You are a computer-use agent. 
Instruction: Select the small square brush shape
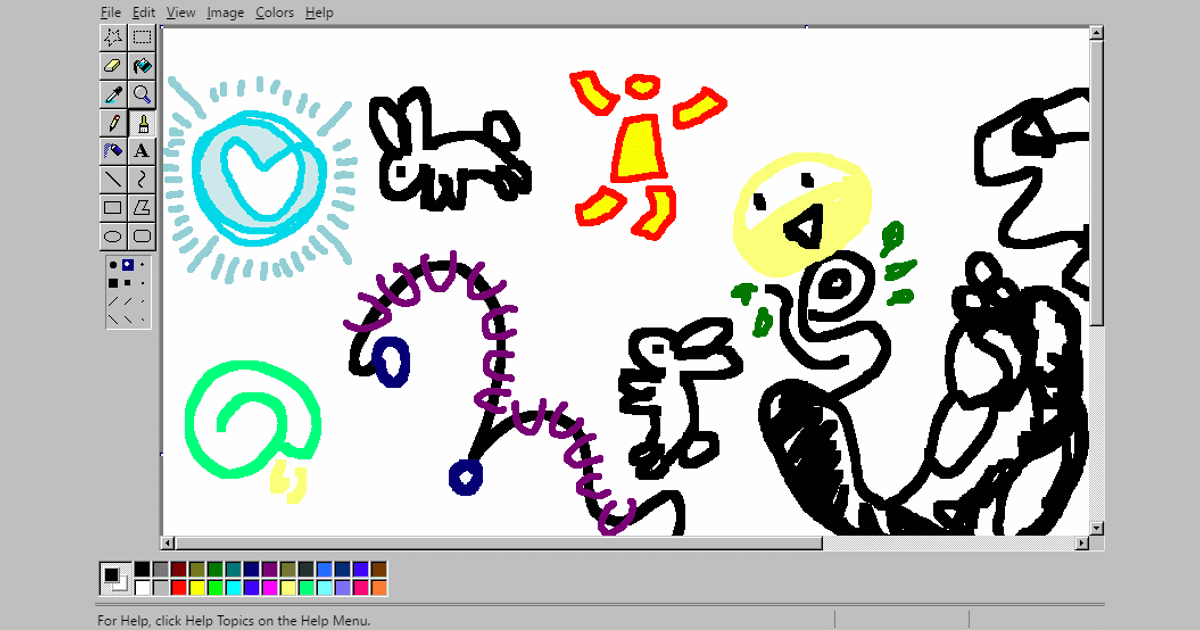[142, 283]
